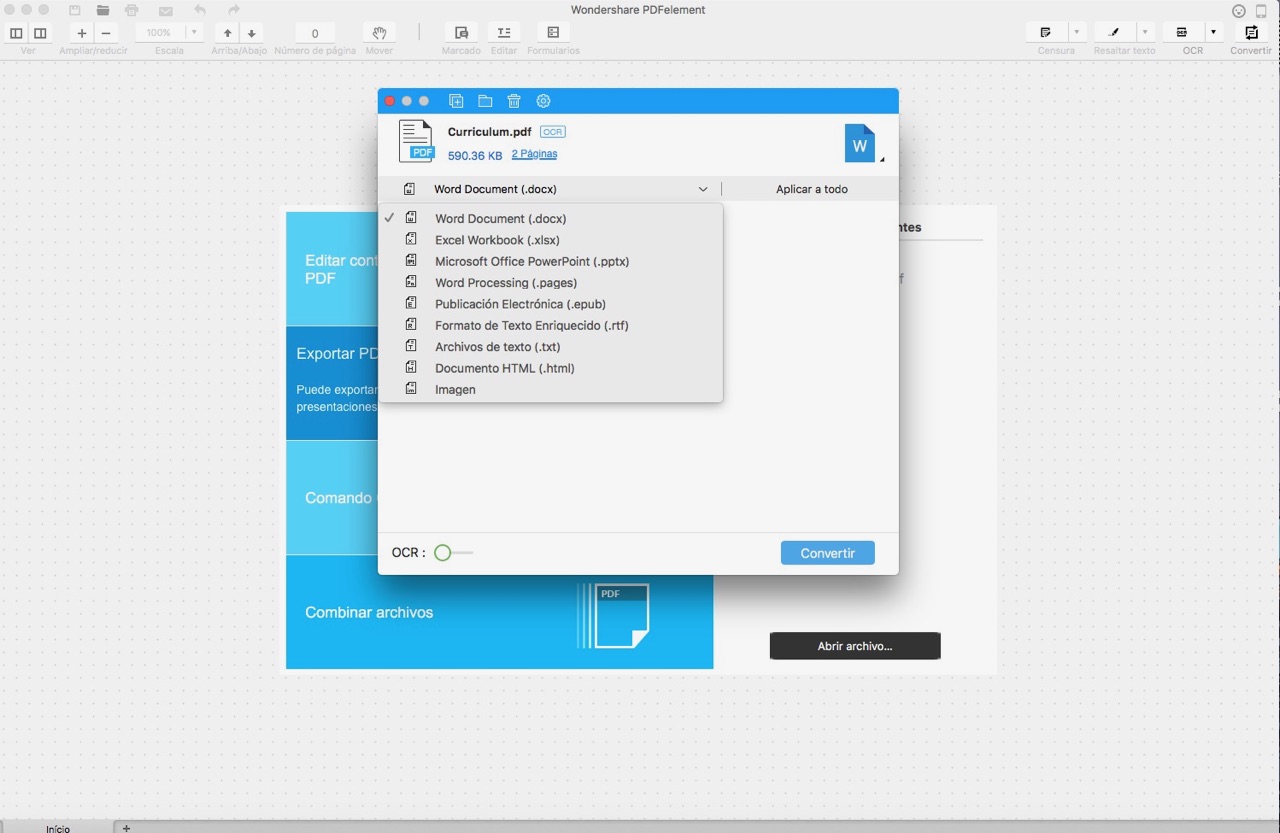Select single page view icon
Viewport: 1280px width, 833px height.
tap(16, 33)
